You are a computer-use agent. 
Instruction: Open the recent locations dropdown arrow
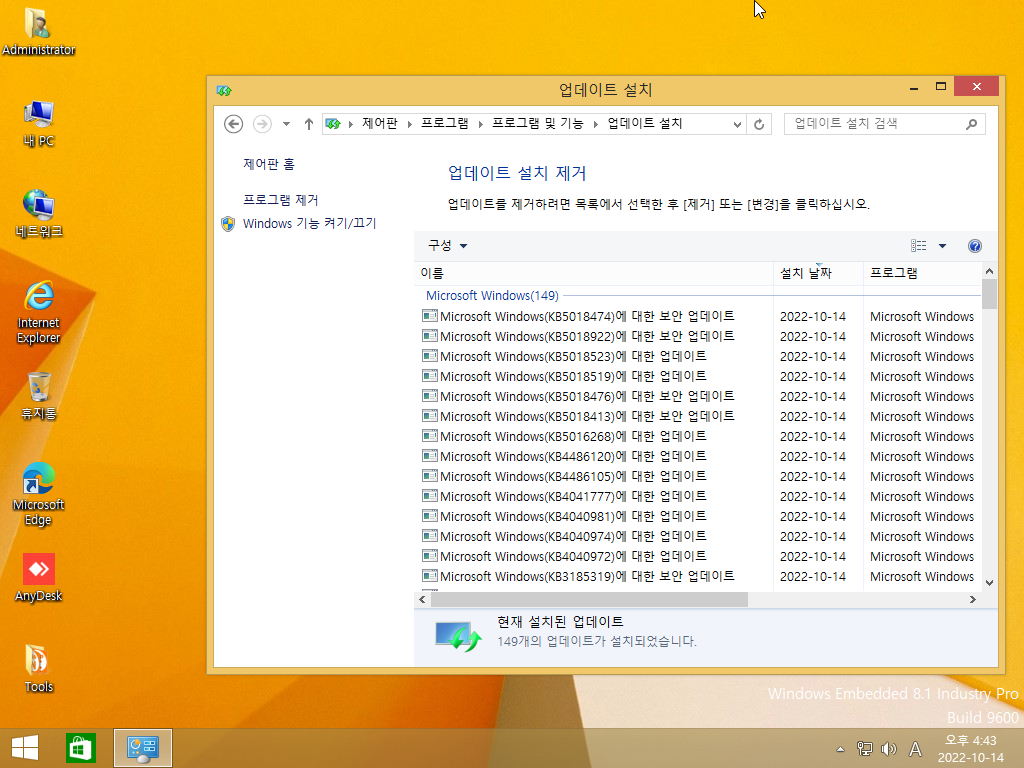click(286, 123)
